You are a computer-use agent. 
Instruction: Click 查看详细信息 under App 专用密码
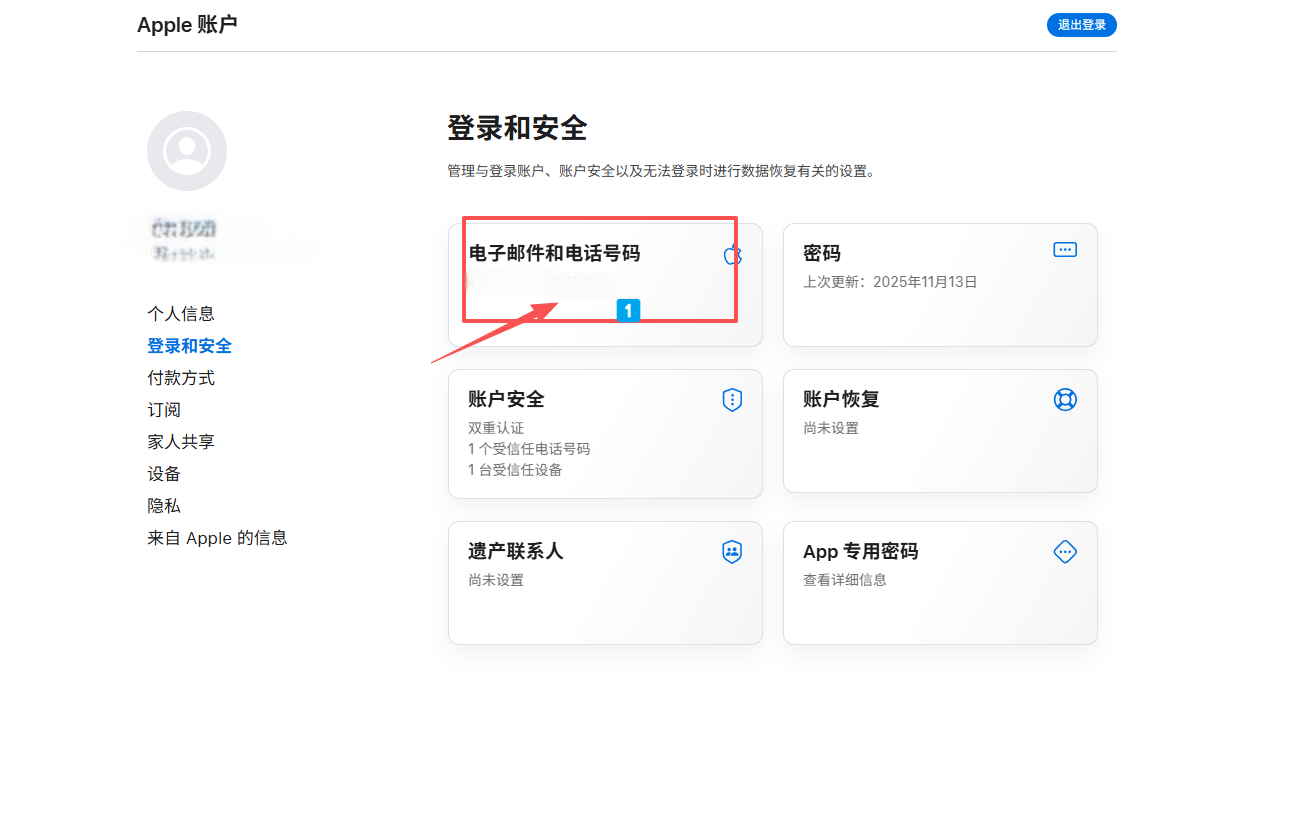click(x=844, y=580)
